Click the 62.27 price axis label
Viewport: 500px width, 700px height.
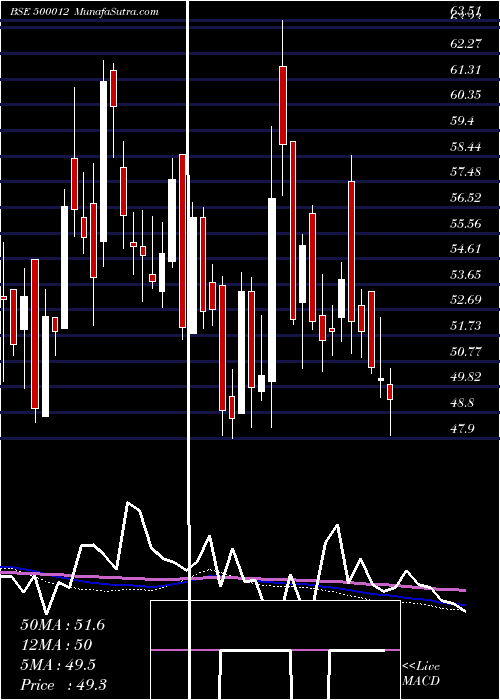point(466,44)
